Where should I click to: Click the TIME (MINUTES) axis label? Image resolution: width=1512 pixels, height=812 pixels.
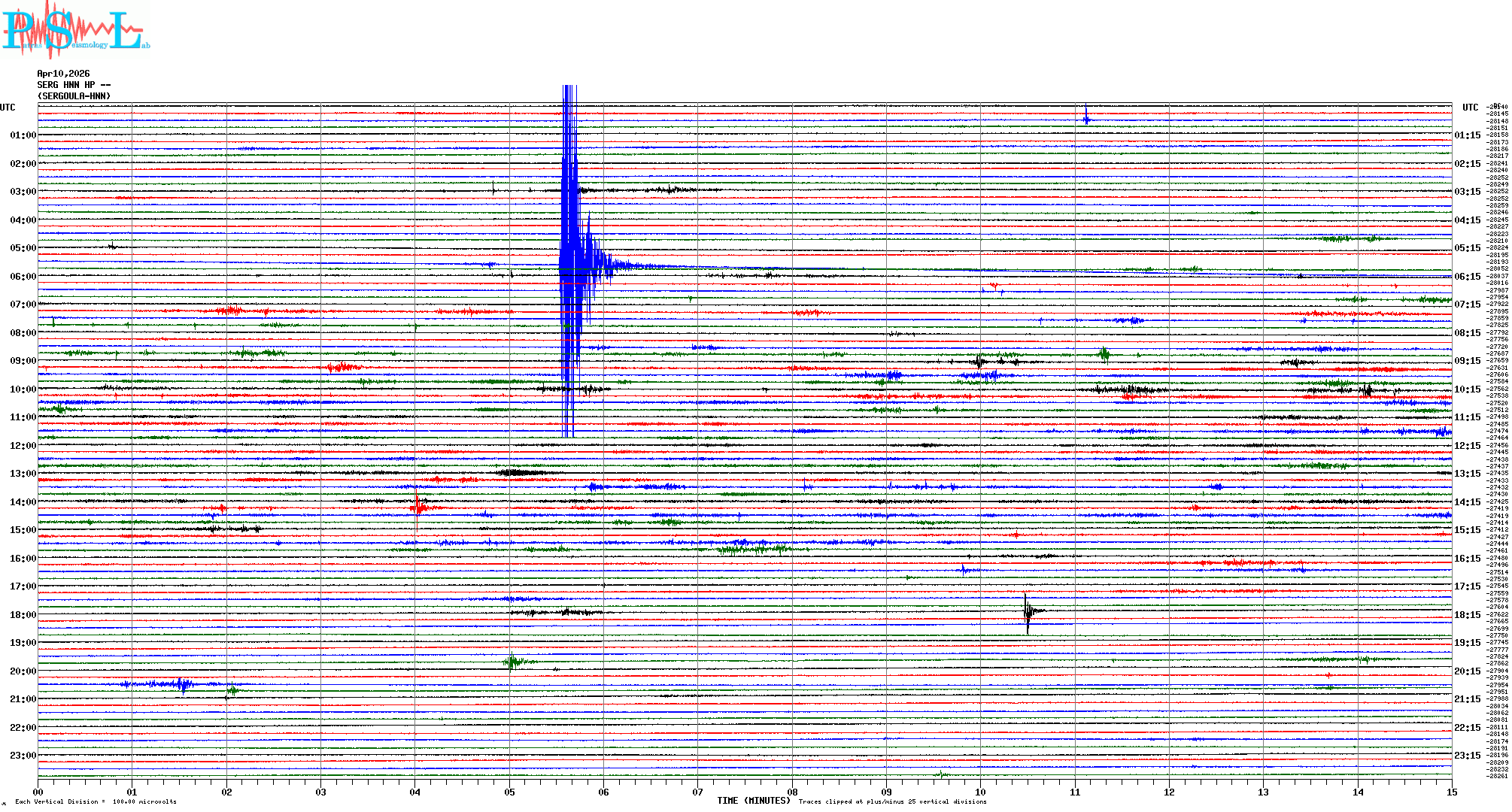pyautogui.click(x=753, y=801)
